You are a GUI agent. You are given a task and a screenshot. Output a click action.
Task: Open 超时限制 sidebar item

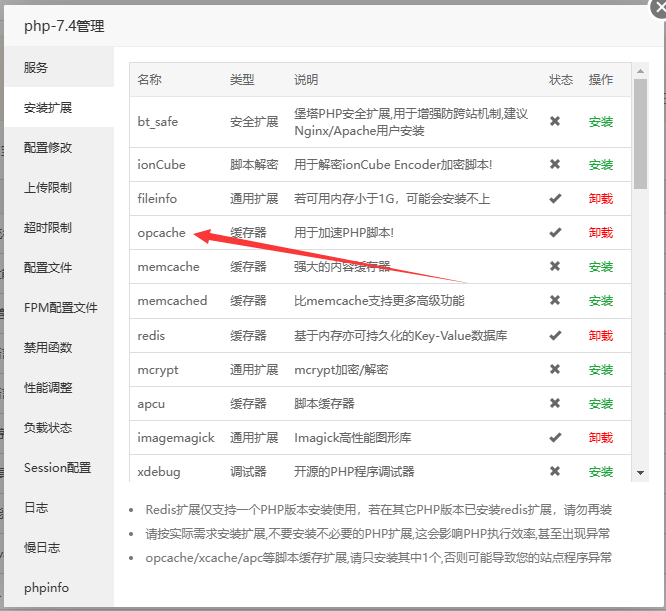[x=59, y=227]
